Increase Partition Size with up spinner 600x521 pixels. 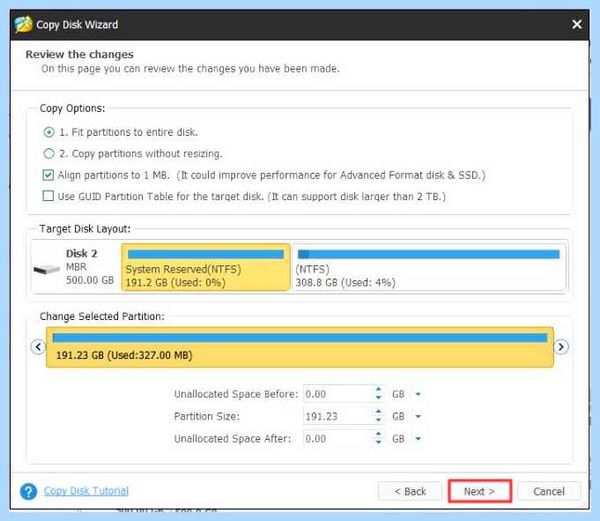tap(378, 412)
